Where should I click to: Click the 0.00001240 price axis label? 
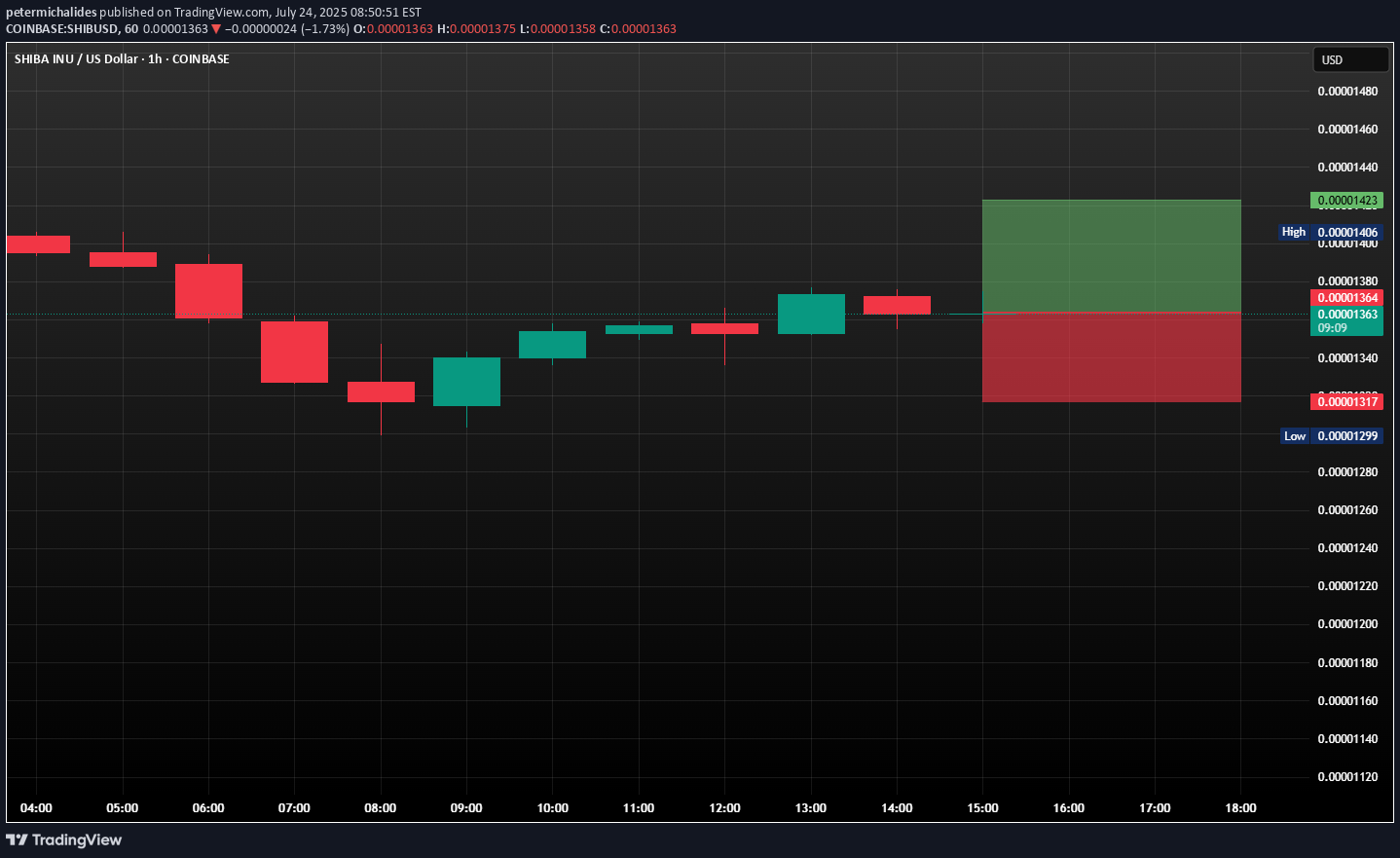tap(1347, 548)
